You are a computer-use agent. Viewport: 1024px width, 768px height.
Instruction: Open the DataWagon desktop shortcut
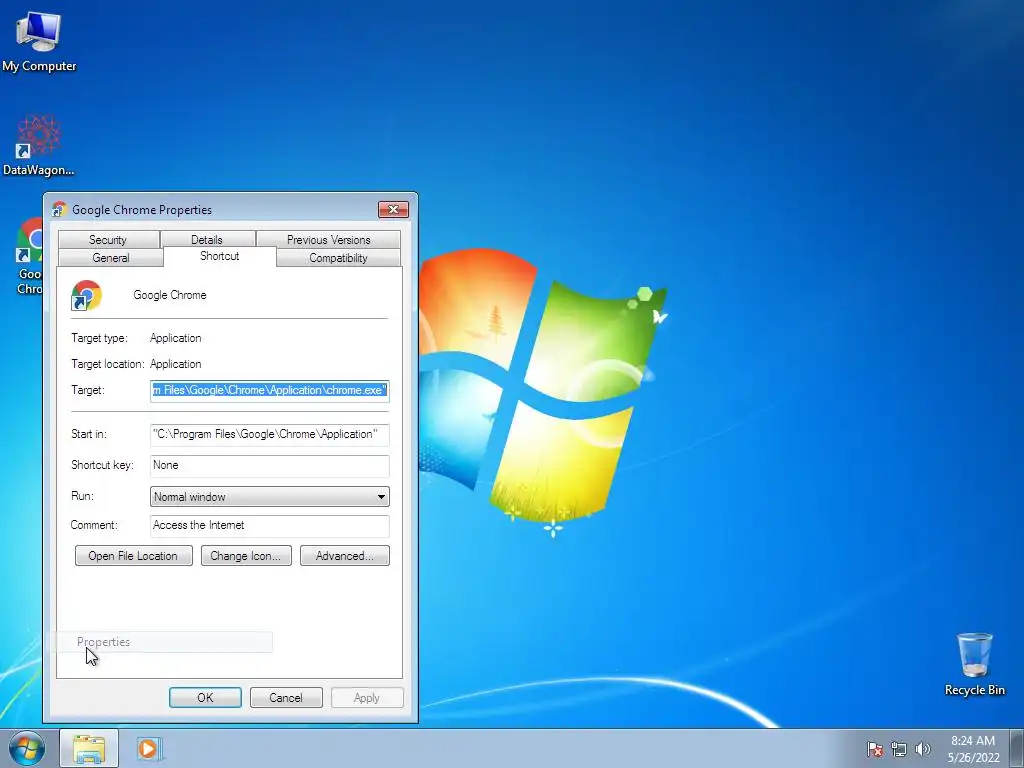39,145
